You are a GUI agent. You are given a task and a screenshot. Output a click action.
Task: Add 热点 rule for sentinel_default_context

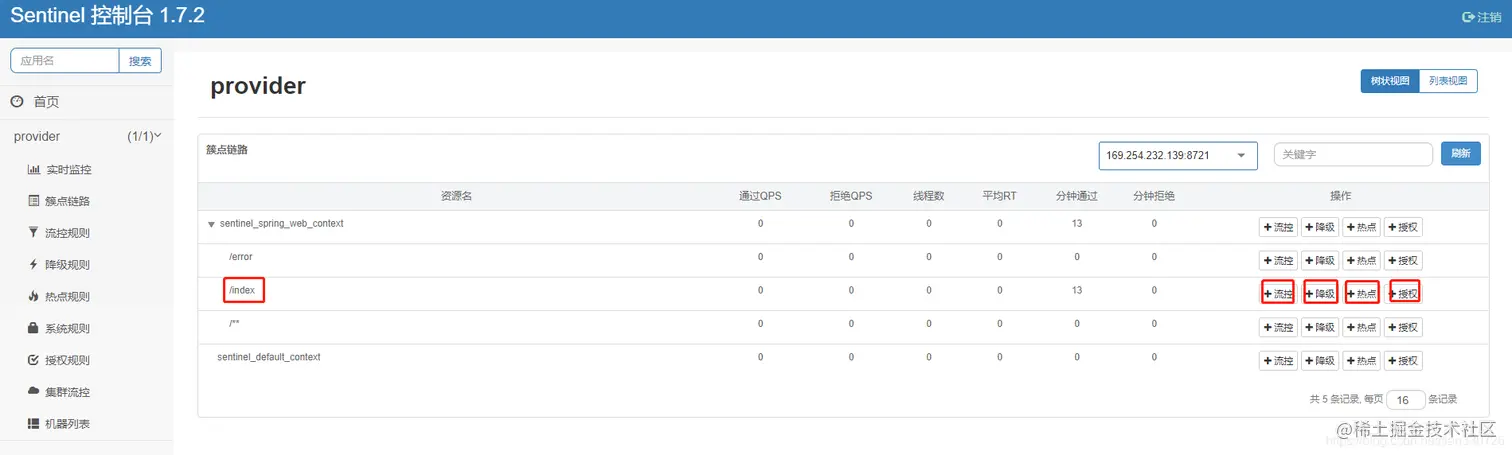[x=1362, y=361]
